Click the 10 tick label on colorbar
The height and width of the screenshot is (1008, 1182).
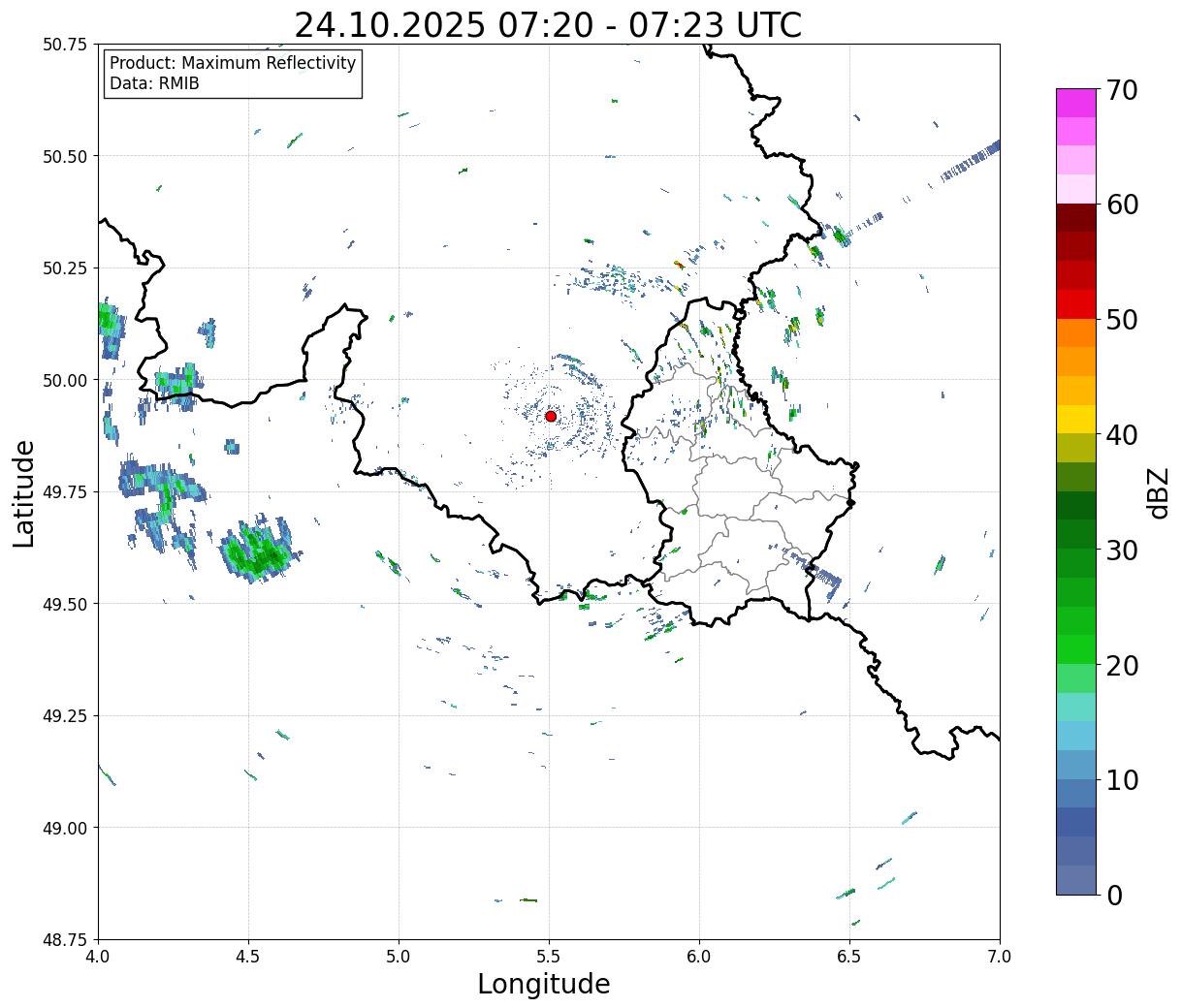pyautogui.click(x=1121, y=780)
